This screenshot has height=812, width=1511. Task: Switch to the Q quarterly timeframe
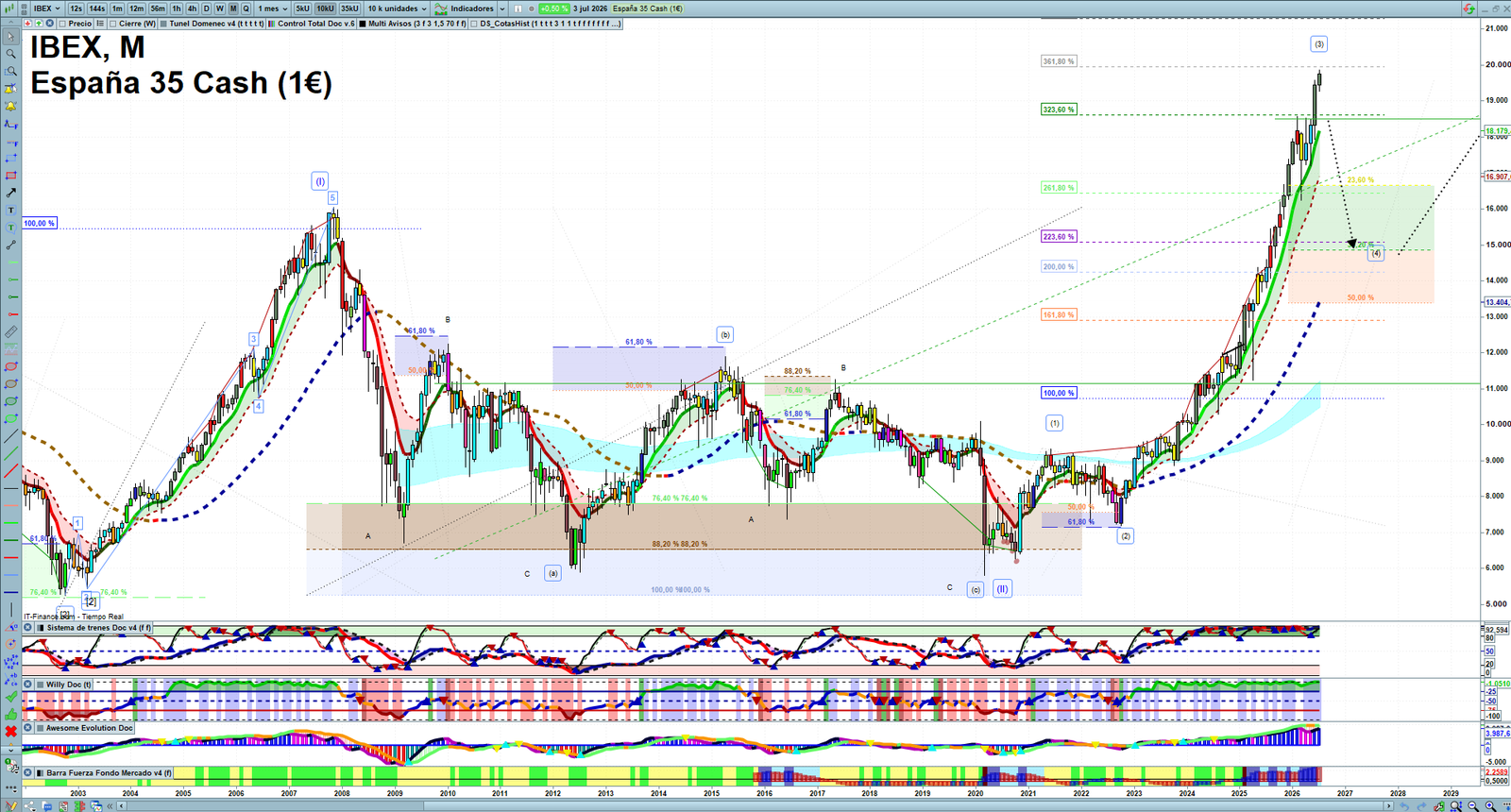click(x=246, y=8)
